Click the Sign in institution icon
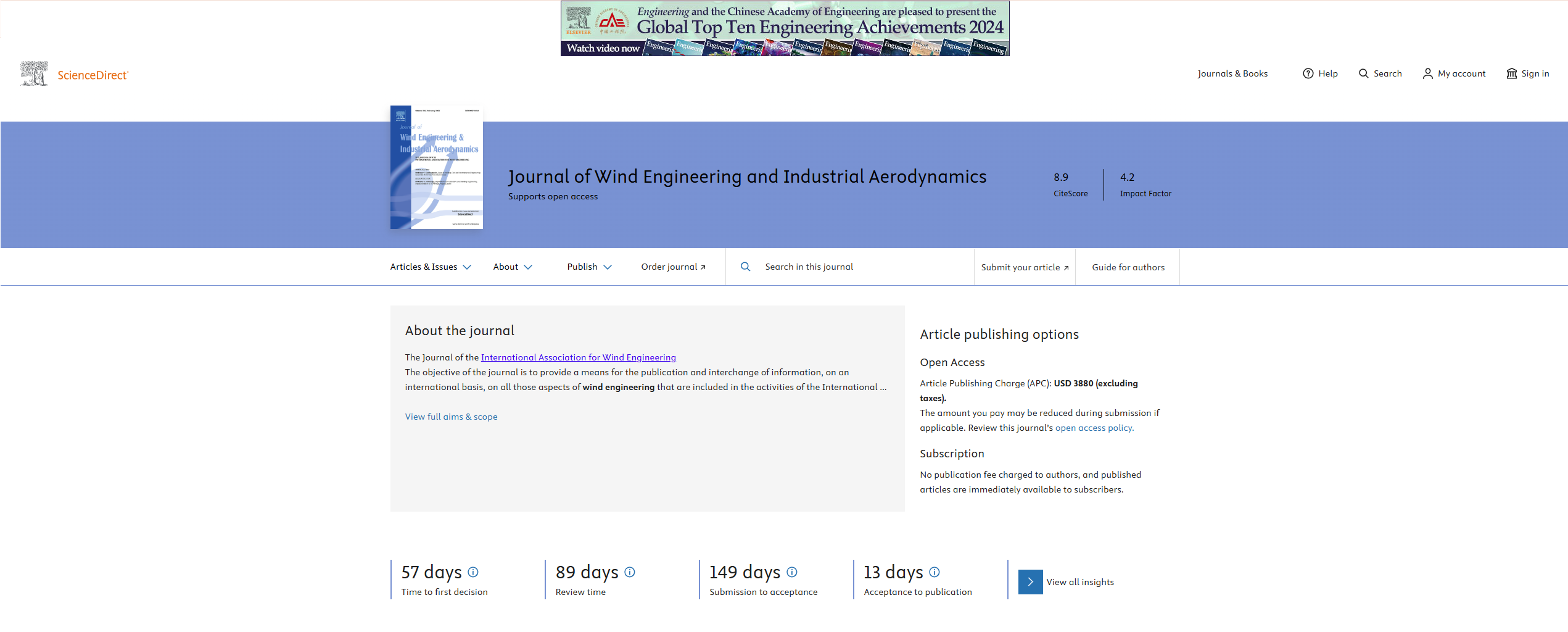This screenshot has width=1568, height=632. coord(1511,73)
